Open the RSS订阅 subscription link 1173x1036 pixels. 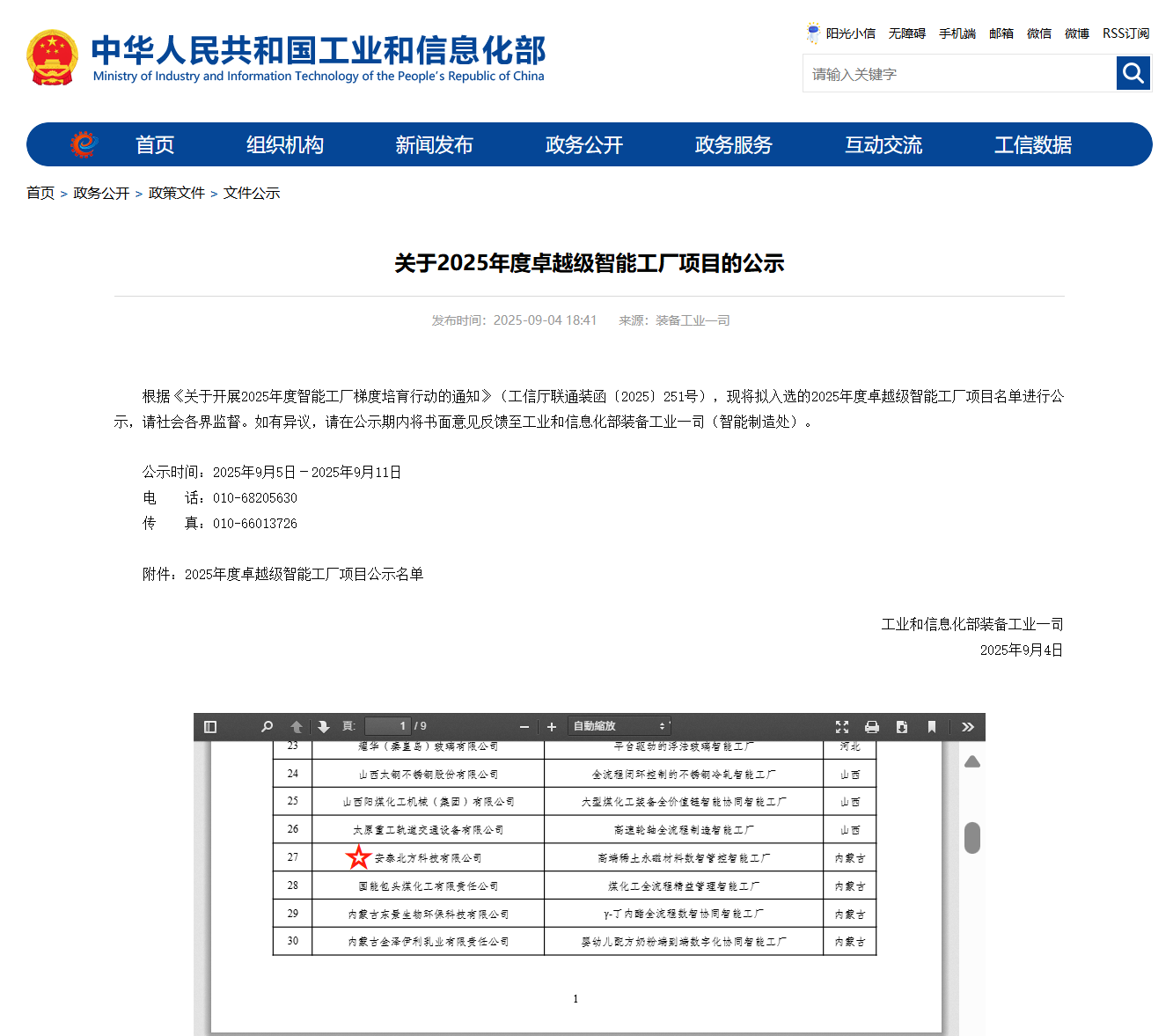click(1126, 33)
